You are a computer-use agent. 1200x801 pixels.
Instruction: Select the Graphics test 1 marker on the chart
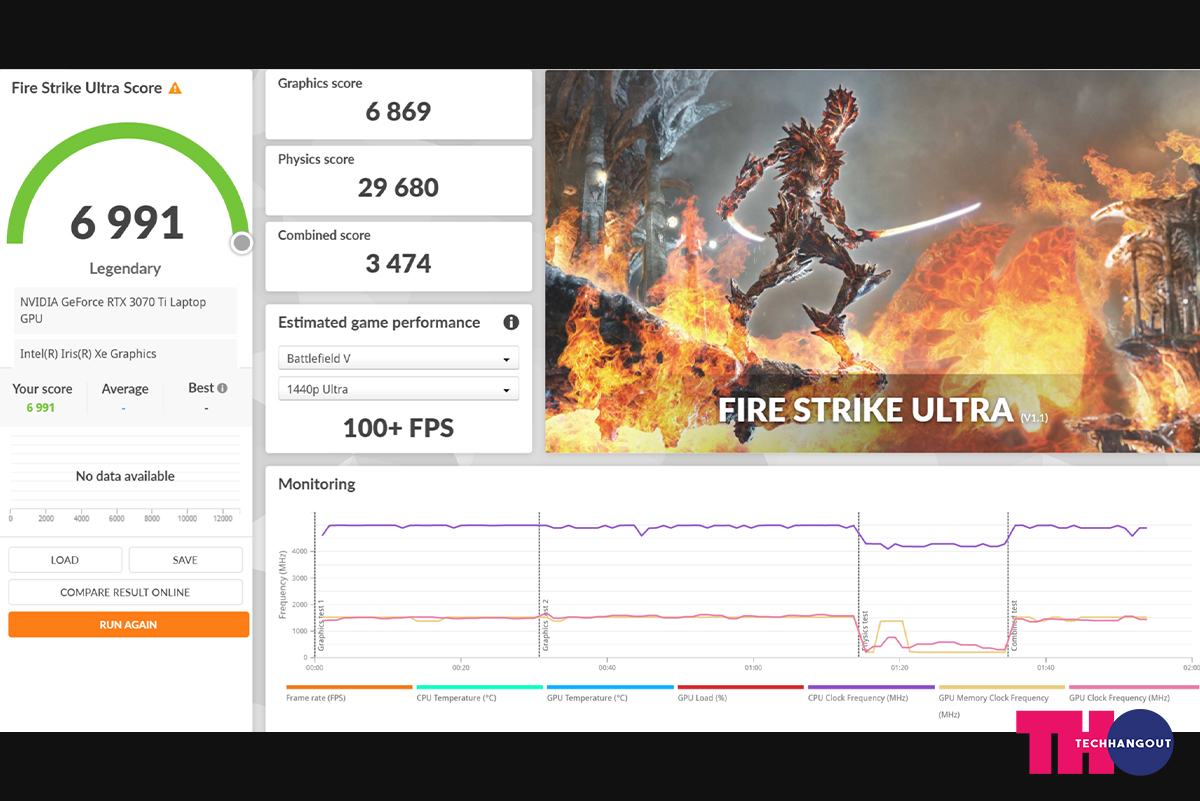[321, 626]
